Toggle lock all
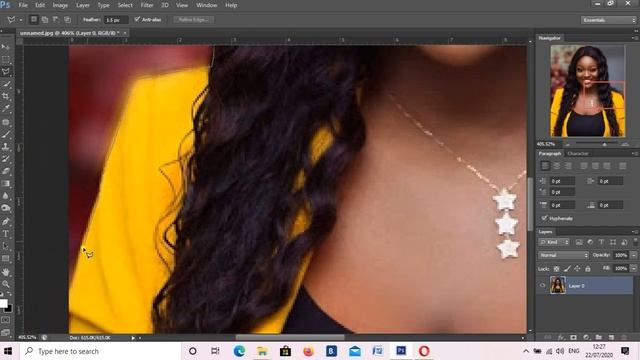The height and width of the screenshot is (360, 640). tap(588, 269)
